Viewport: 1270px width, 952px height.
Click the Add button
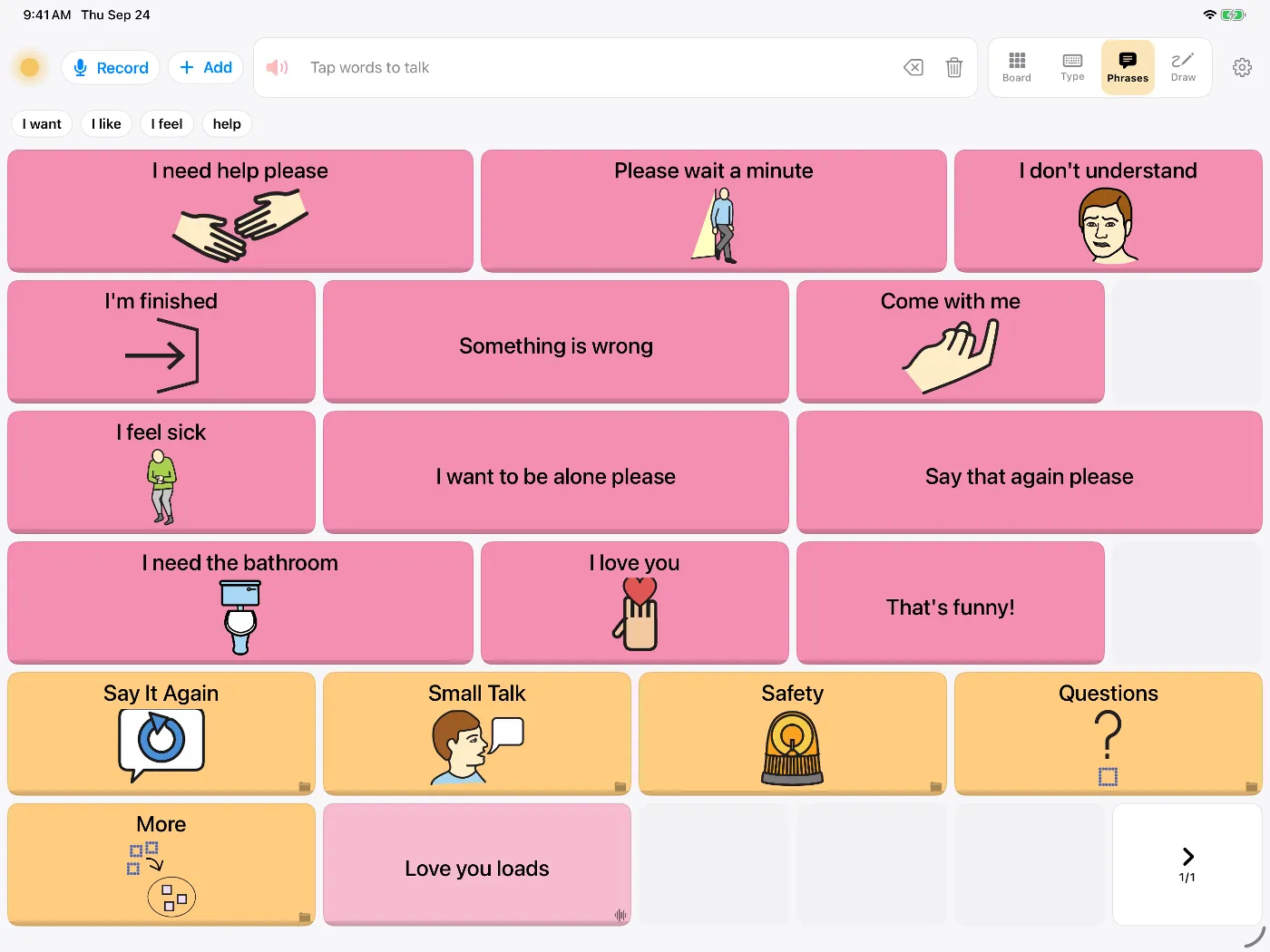206,67
